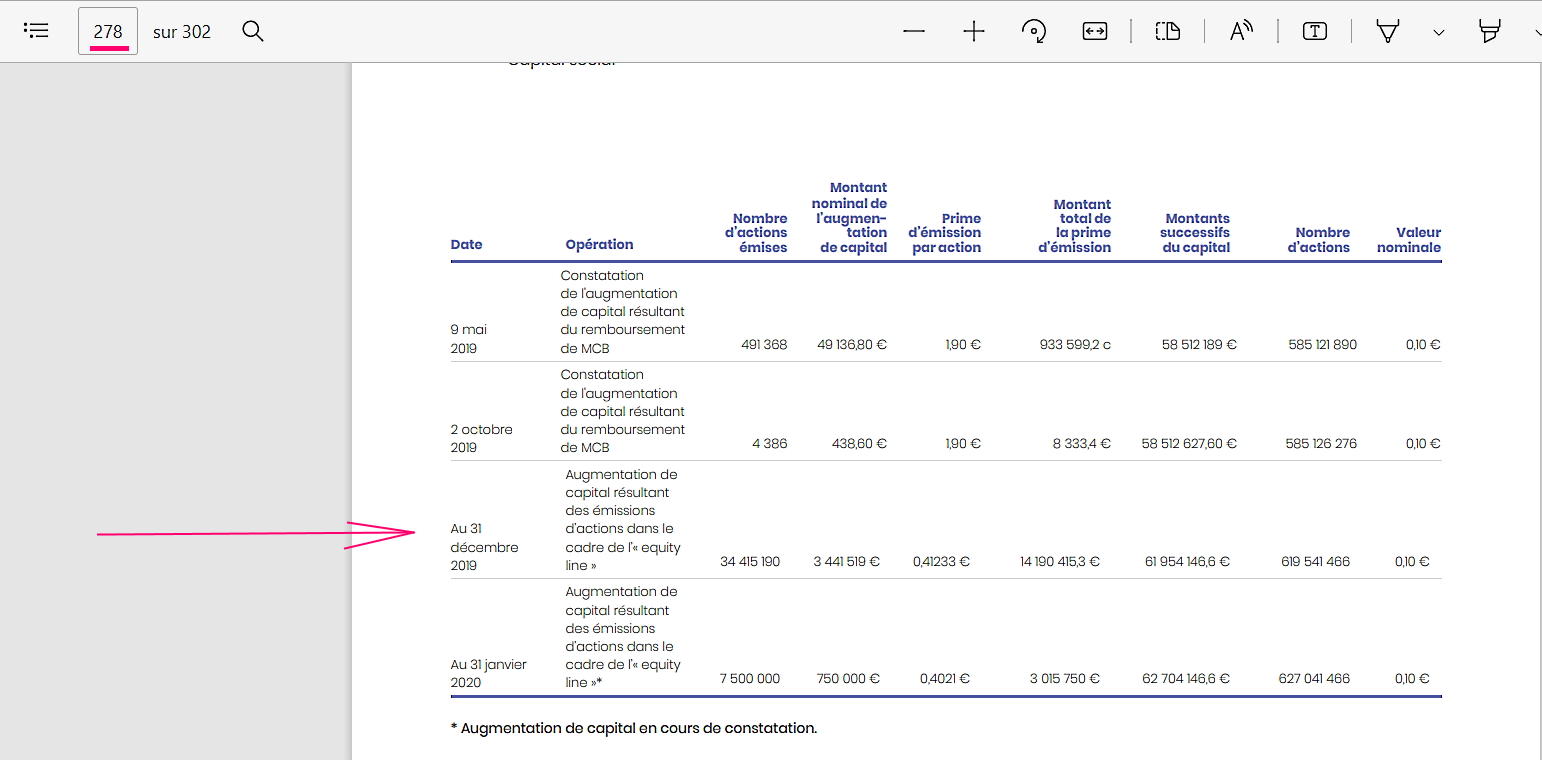This screenshot has width=1542, height=760.
Task: Fit the page to window width
Action: tap(1095, 31)
